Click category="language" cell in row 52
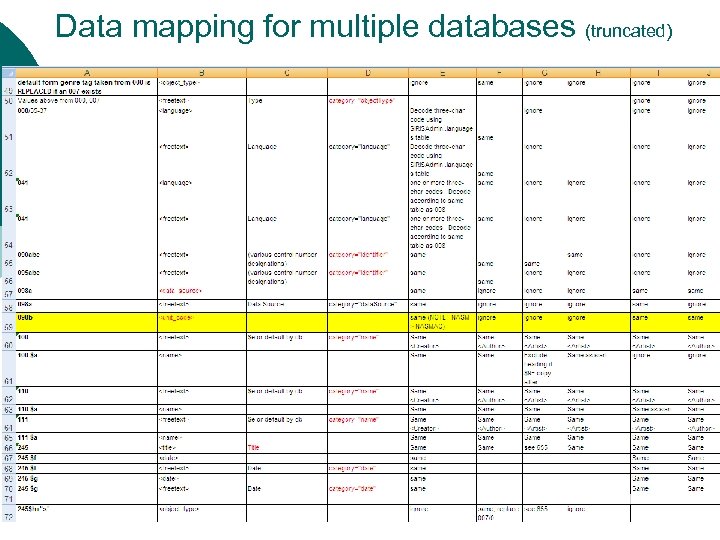The image size is (720, 540). tap(368, 160)
